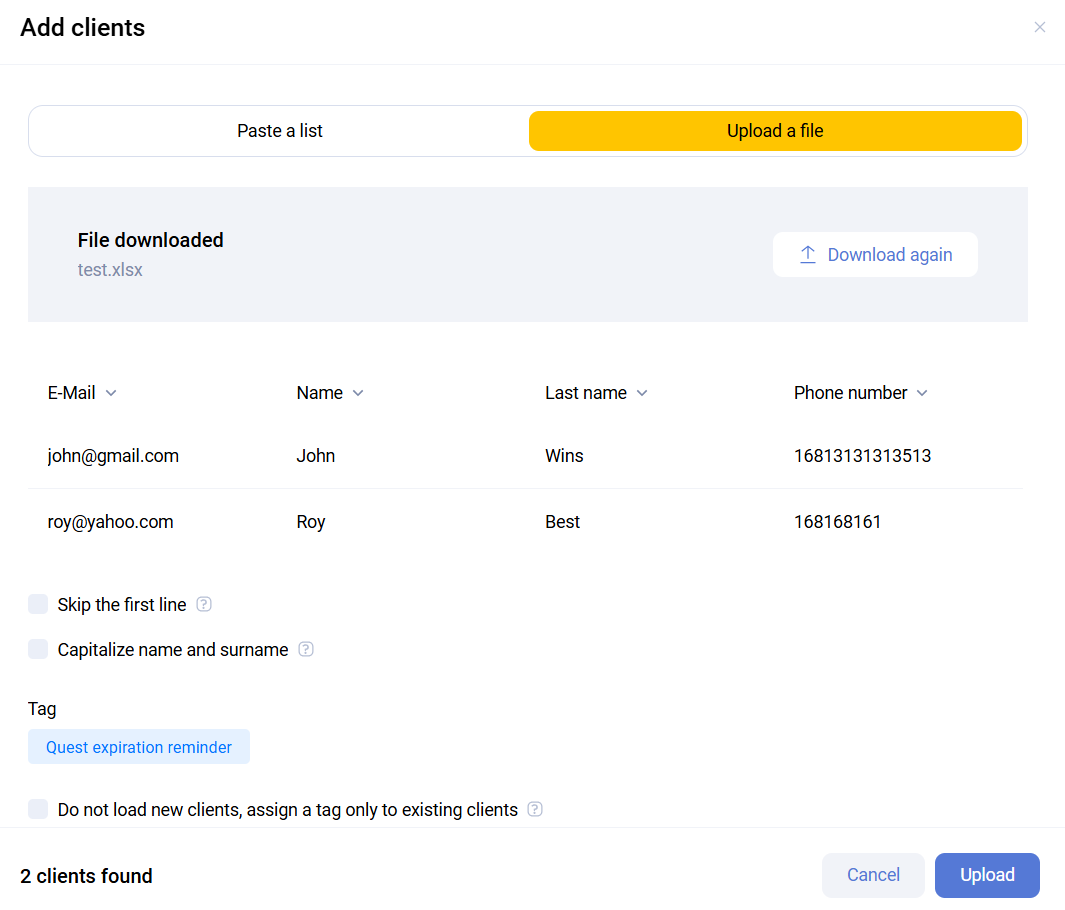Viewport: 1065px width, 910px height.
Task: Click Roy's phone number 168168161
Action: tap(837, 522)
